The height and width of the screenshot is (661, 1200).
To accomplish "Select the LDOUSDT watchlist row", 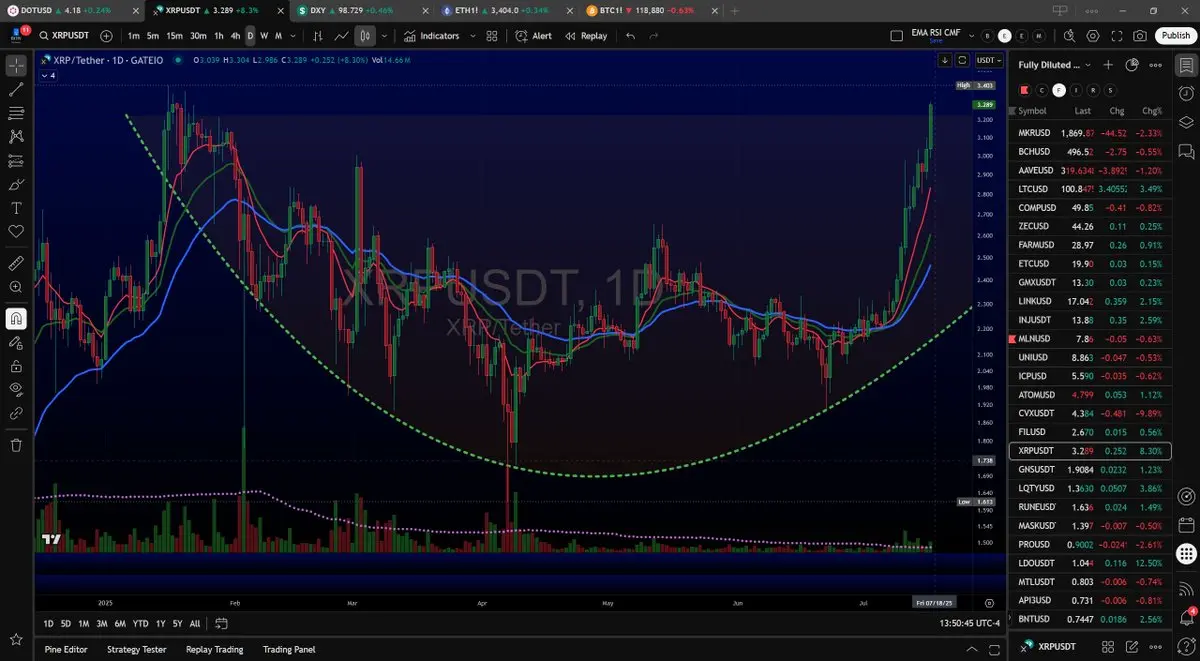I will pyautogui.click(x=1090, y=563).
